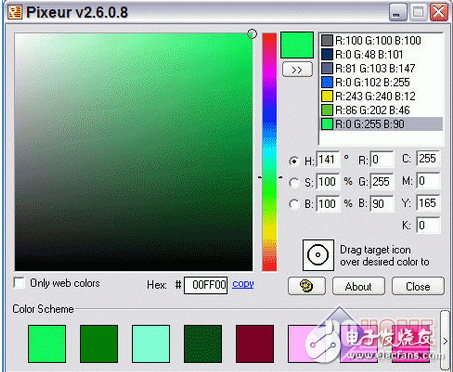Click the Hex value input field
Viewport: 453px width, 372px height.
(x=206, y=285)
